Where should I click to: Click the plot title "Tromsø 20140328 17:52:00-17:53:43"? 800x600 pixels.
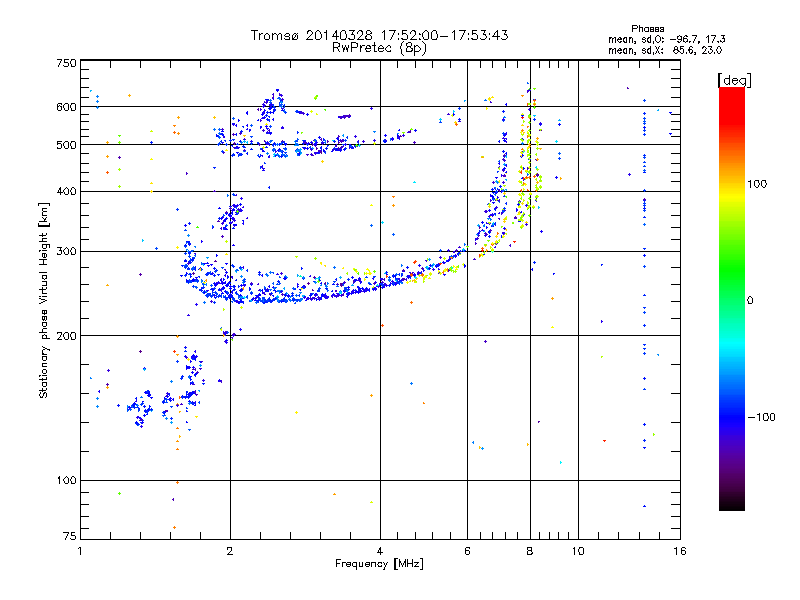pyautogui.click(x=379, y=35)
